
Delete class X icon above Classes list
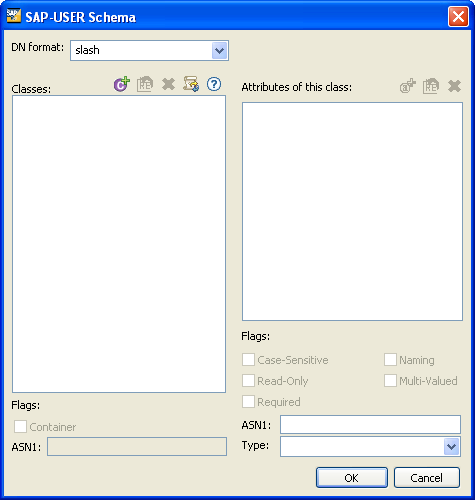(x=168, y=84)
